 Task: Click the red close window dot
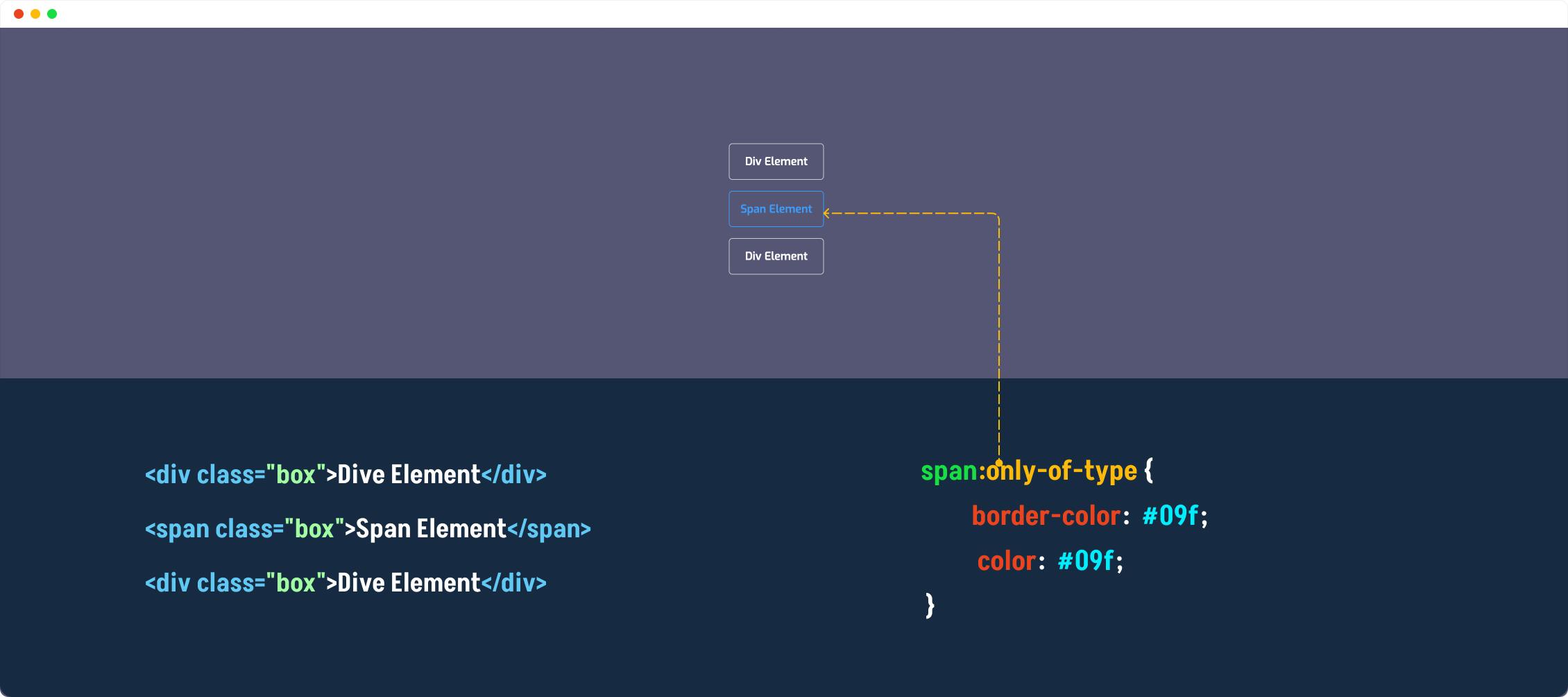coord(19,14)
